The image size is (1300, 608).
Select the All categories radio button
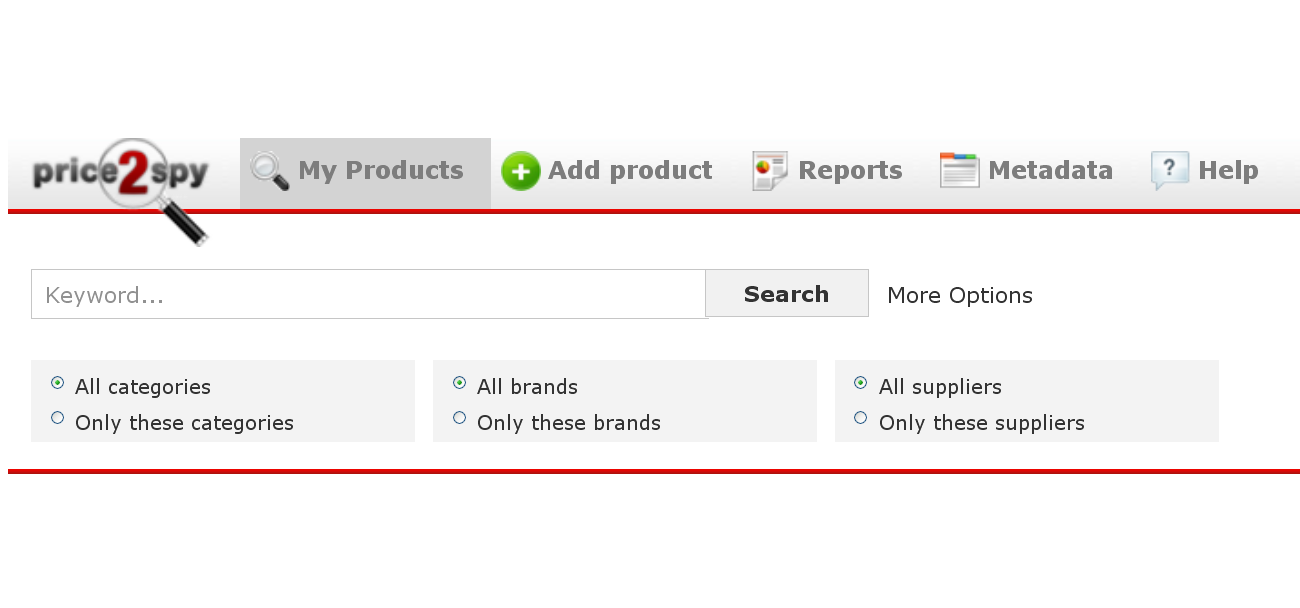coord(58,383)
